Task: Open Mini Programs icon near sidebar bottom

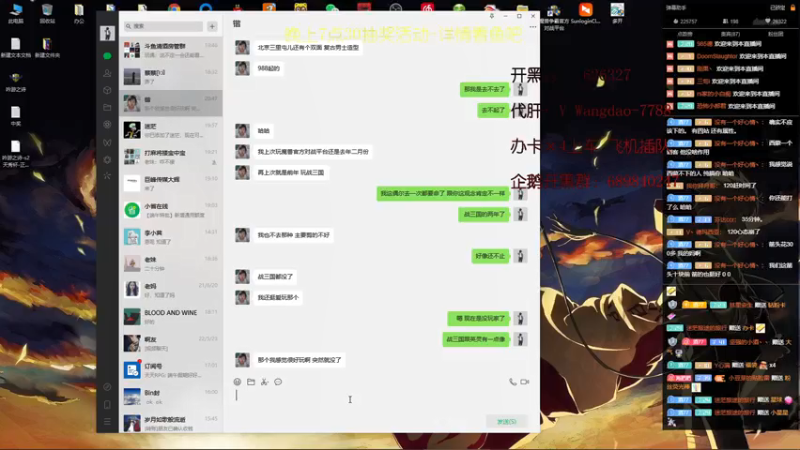Action: pos(107,387)
